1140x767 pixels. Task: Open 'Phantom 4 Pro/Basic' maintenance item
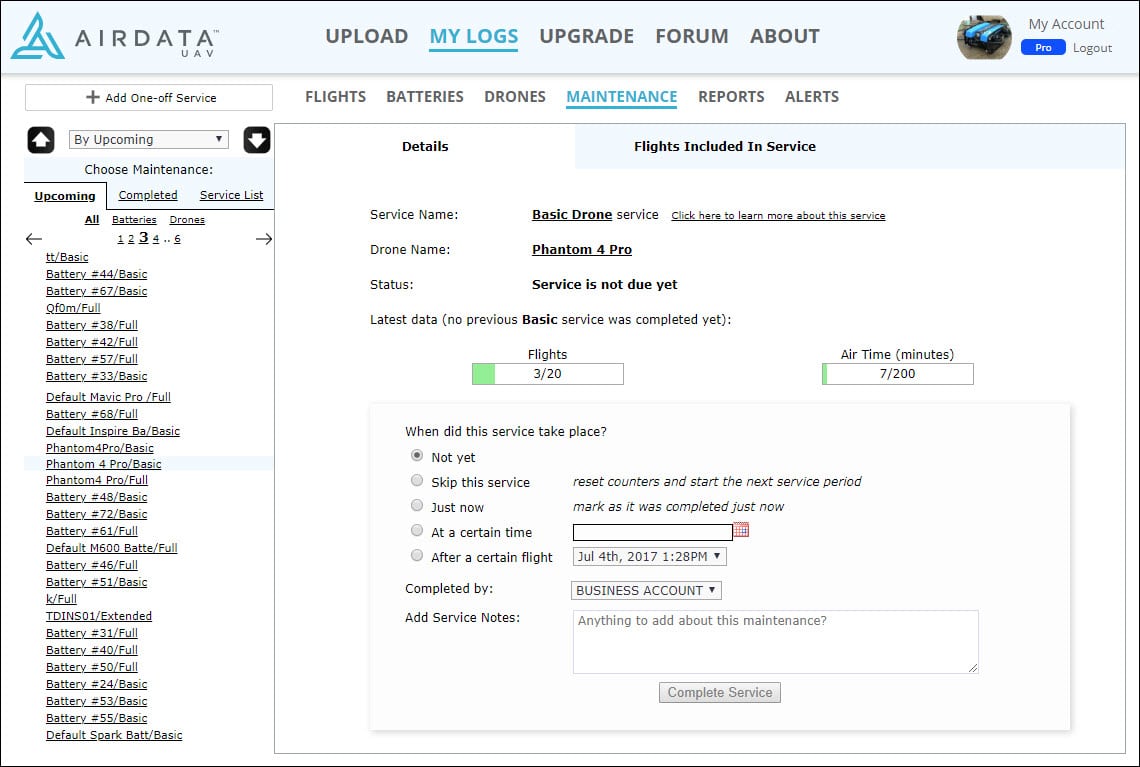tap(103, 464)
